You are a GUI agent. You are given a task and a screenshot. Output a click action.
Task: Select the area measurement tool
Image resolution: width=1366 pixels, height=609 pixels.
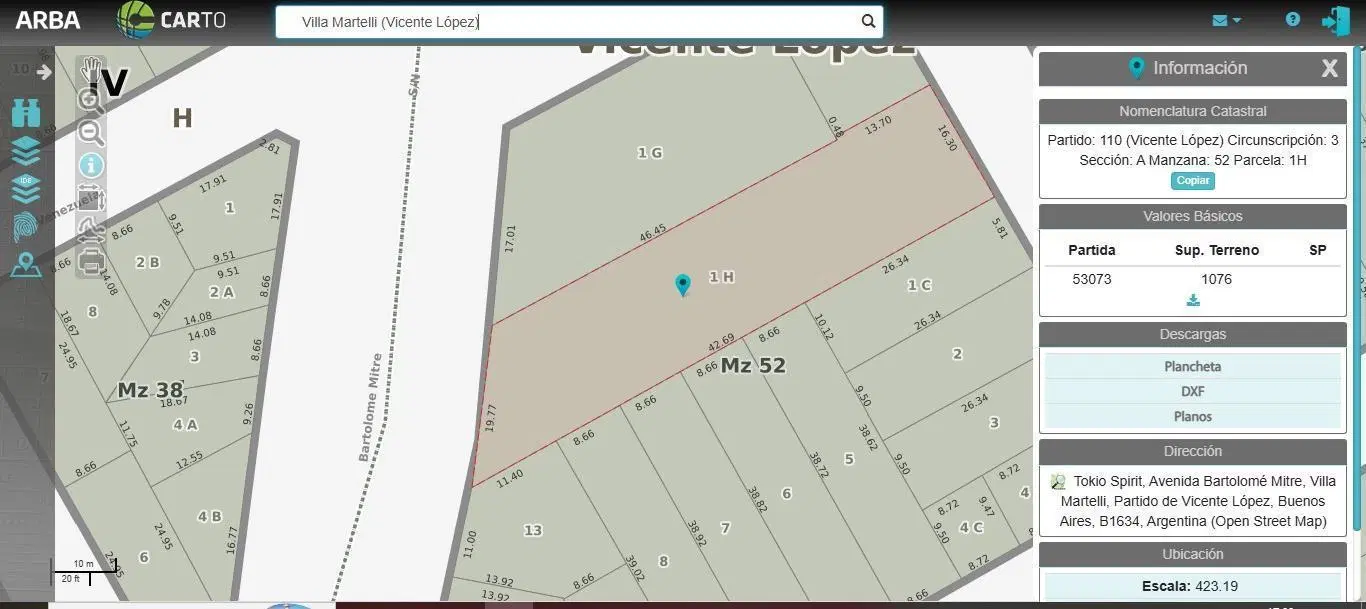[91, 198]
